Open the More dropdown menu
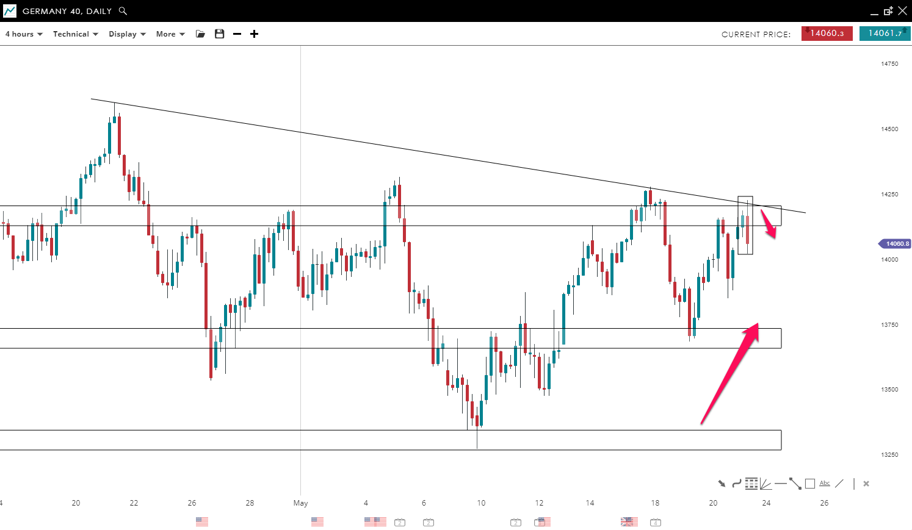This screenshot has height=530, width=912. [x=170, y=34]
